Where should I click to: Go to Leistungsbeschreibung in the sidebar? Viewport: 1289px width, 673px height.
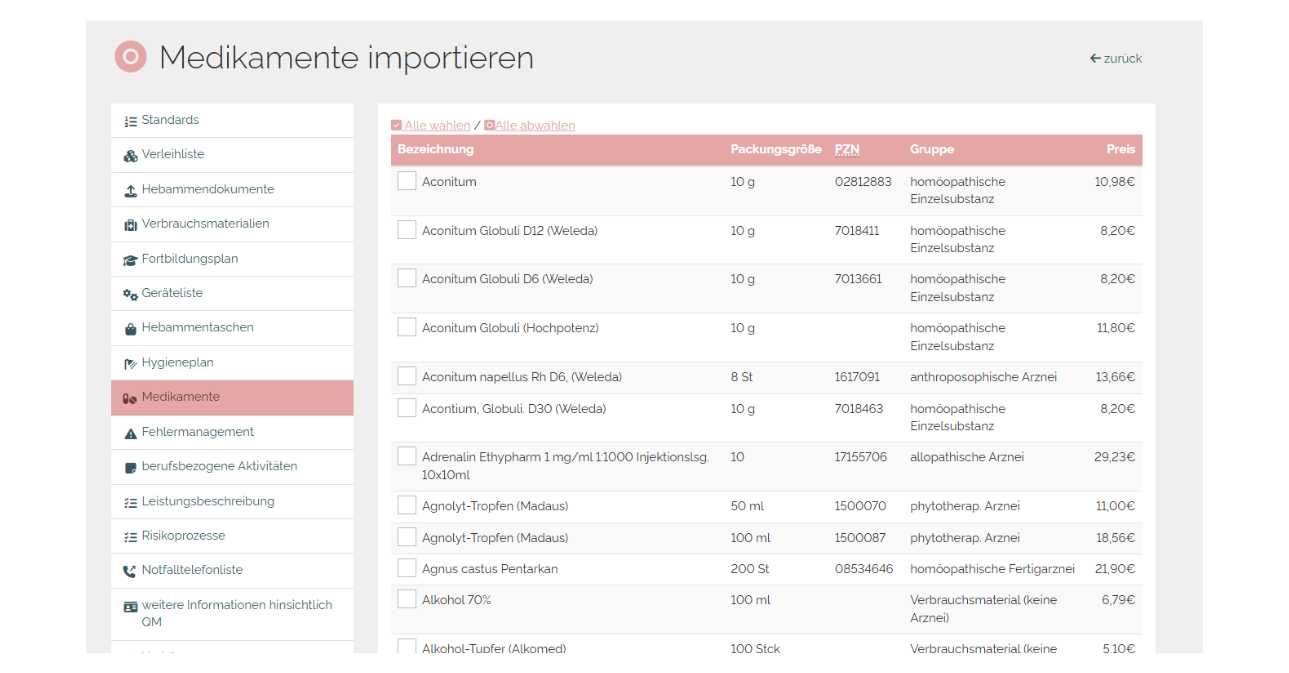coord(207,501)
